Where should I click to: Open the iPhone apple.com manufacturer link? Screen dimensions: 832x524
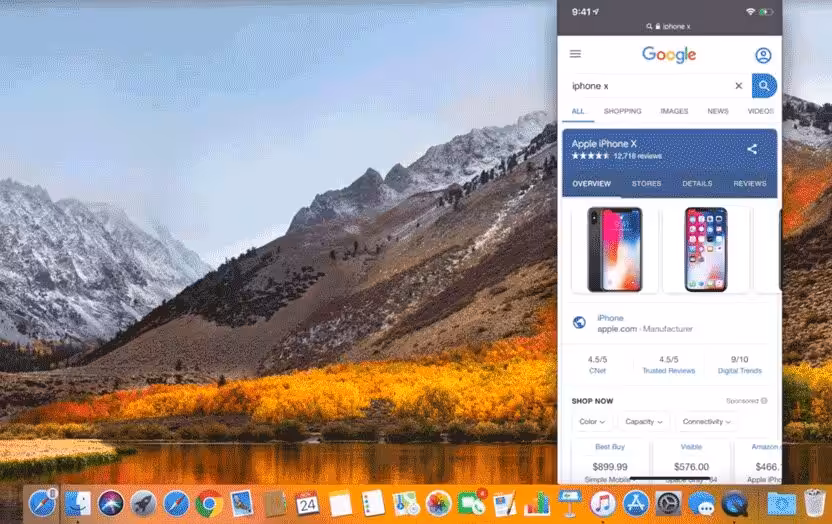click(x=645, y=324)
